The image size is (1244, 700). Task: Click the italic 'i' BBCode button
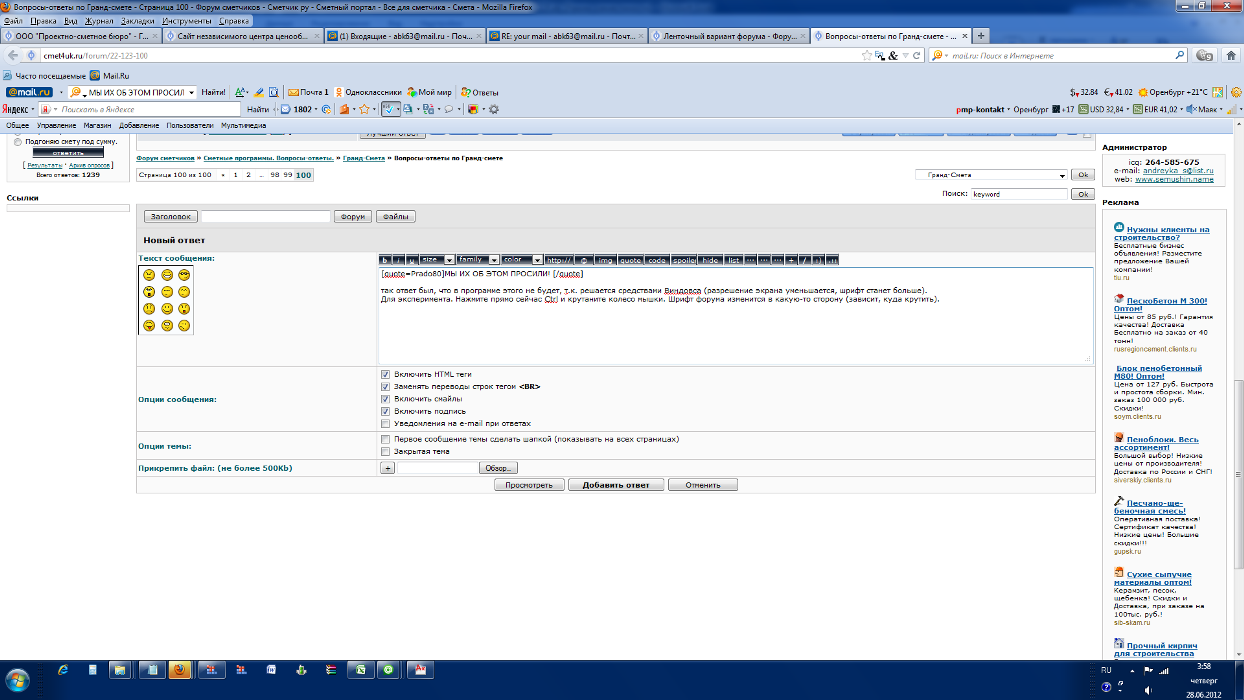click(398, 260)
